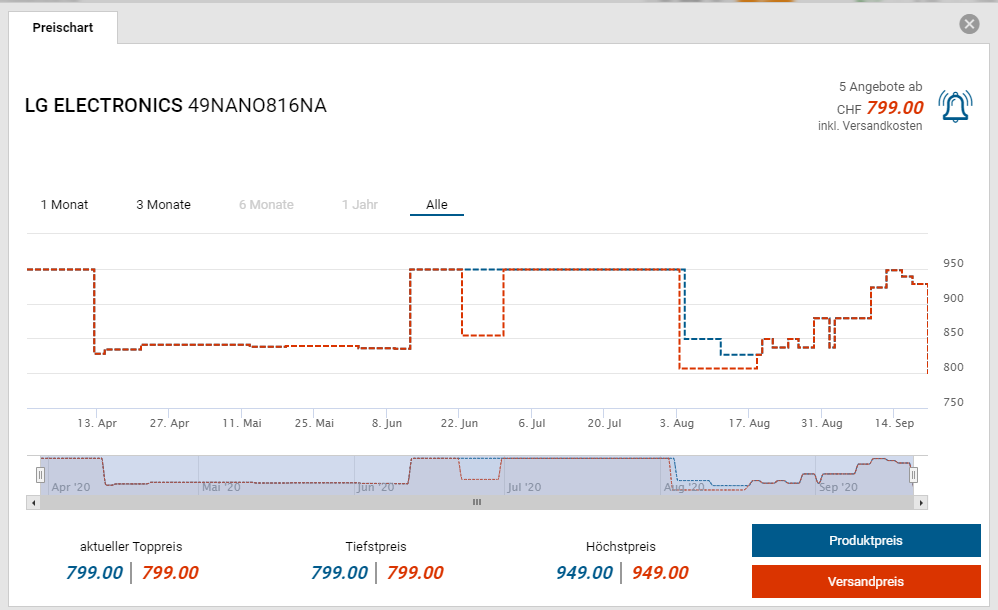Click the right navigator range handle
998x610 pixels.
pos(913,475)
